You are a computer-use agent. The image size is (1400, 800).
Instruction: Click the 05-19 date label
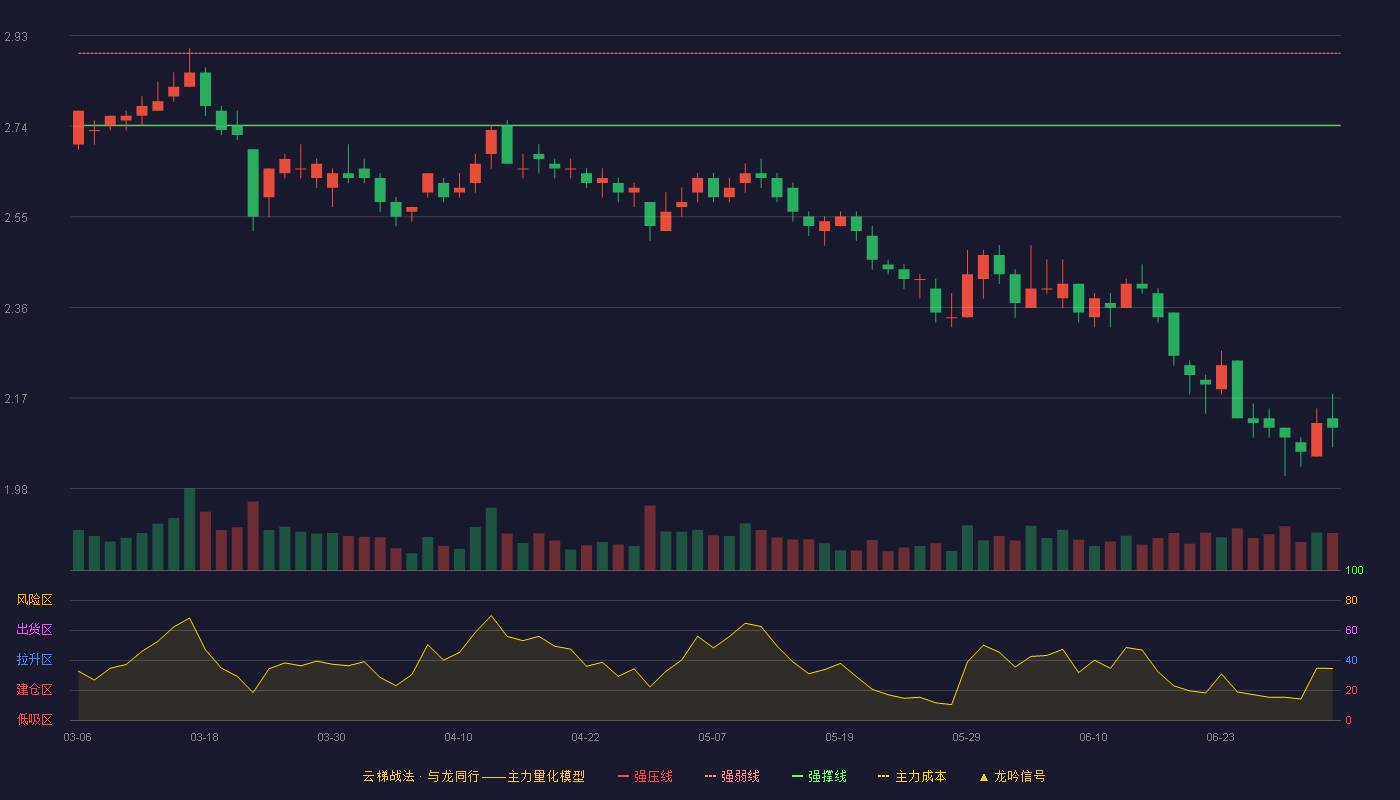click(x=839, y=737)
